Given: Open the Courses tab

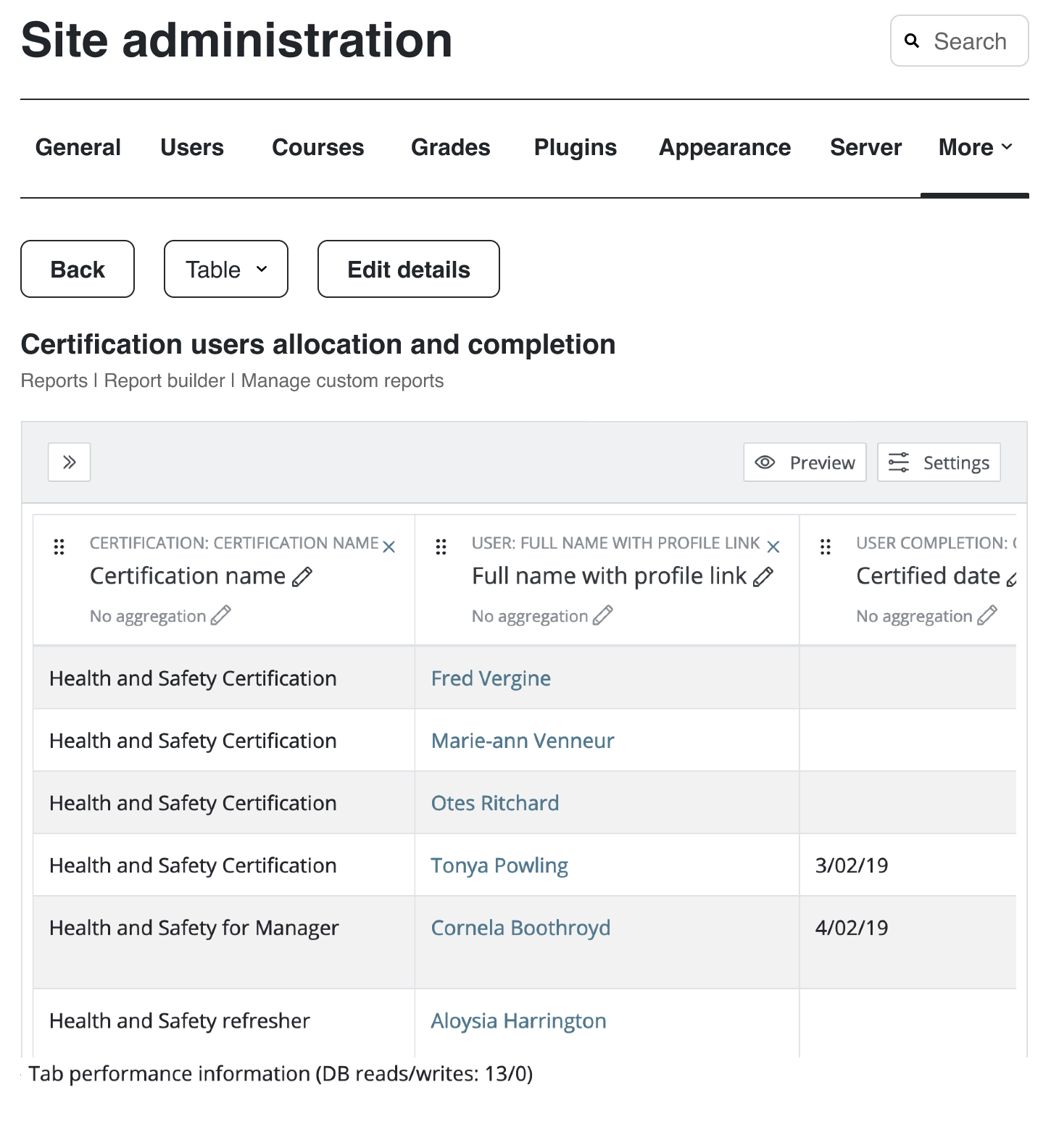Looking at the screenshot, I should 318,147.
